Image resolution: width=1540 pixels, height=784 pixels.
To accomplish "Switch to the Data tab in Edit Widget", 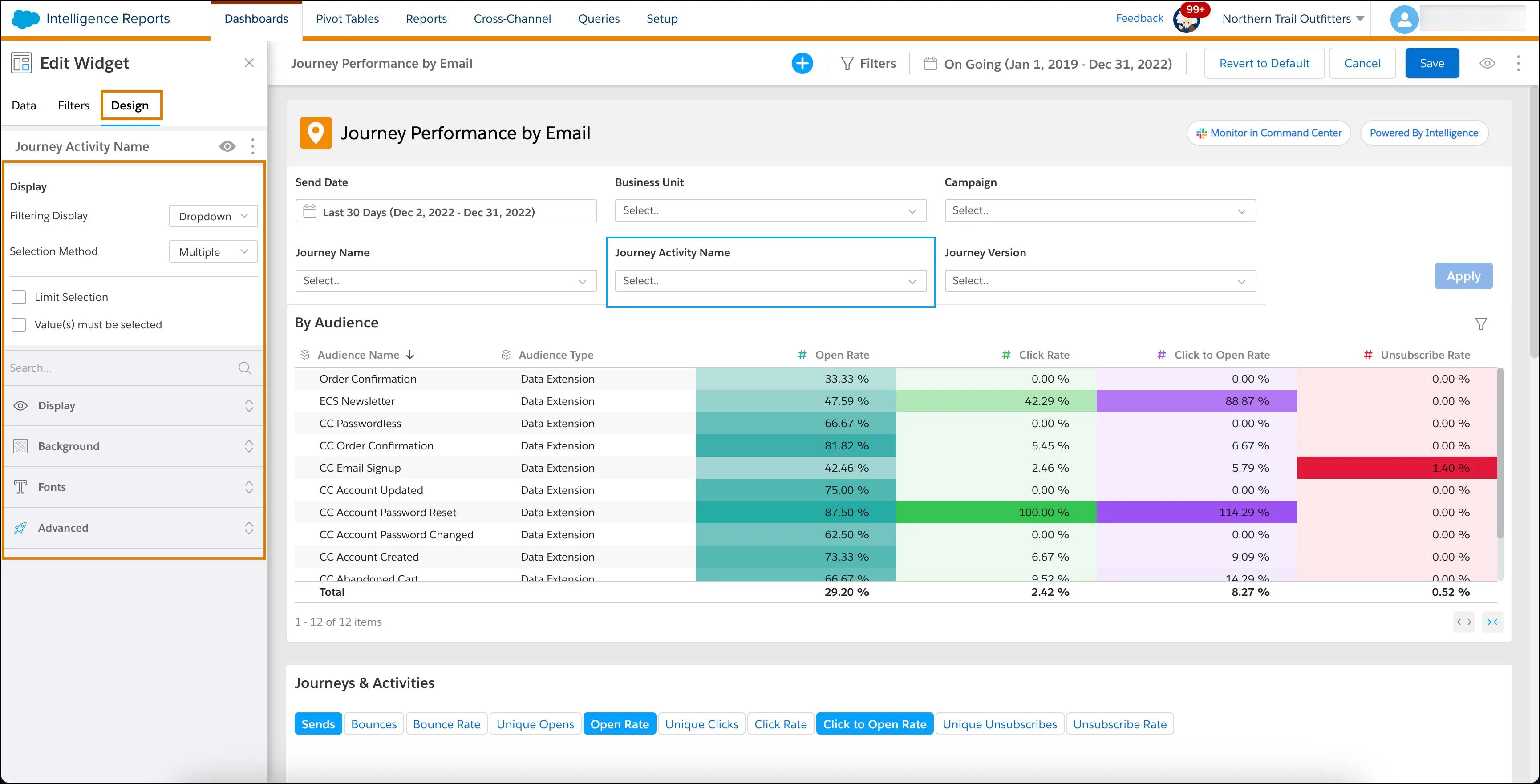I will [x=24, y=105].
